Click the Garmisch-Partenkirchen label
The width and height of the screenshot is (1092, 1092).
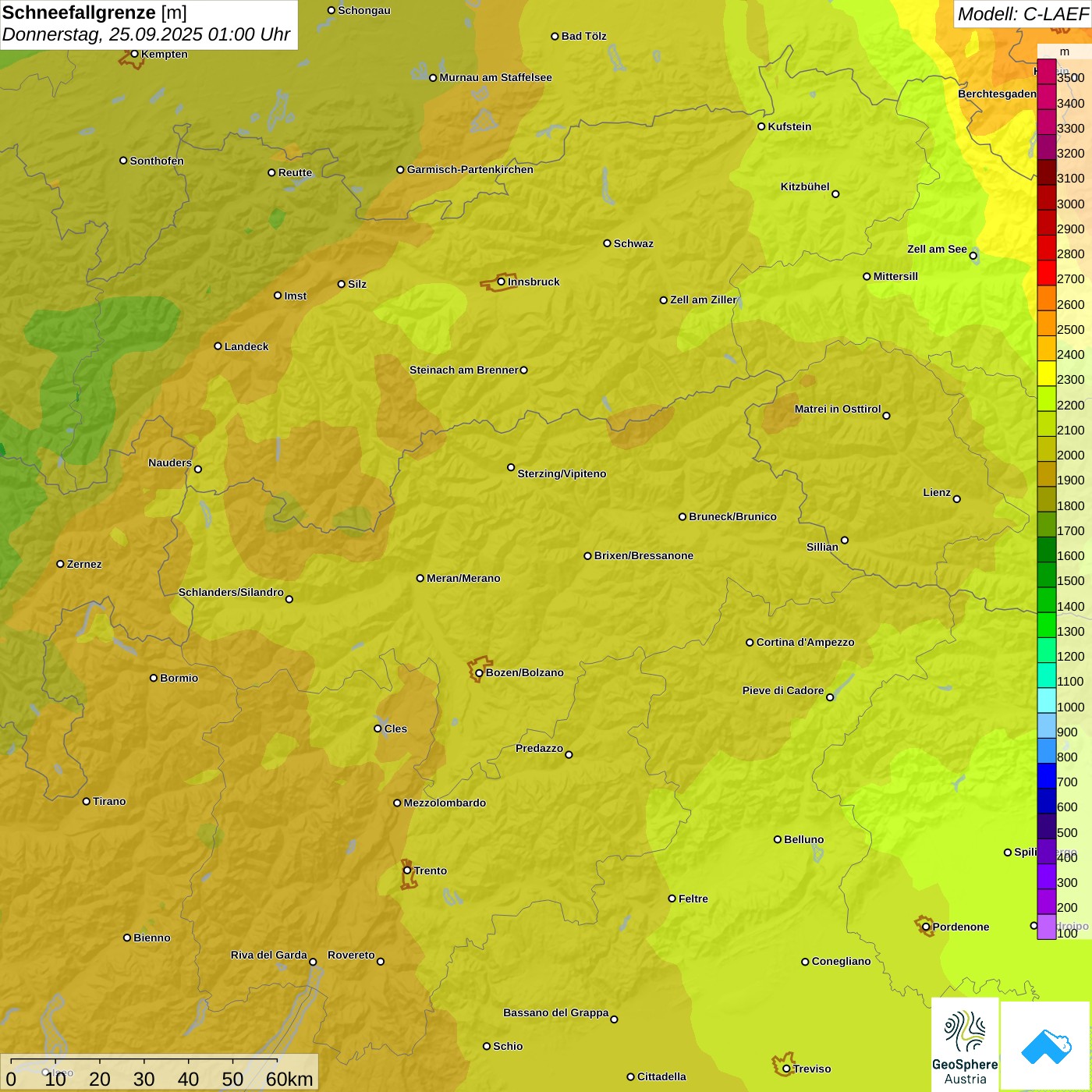click(x=470, y=169)
